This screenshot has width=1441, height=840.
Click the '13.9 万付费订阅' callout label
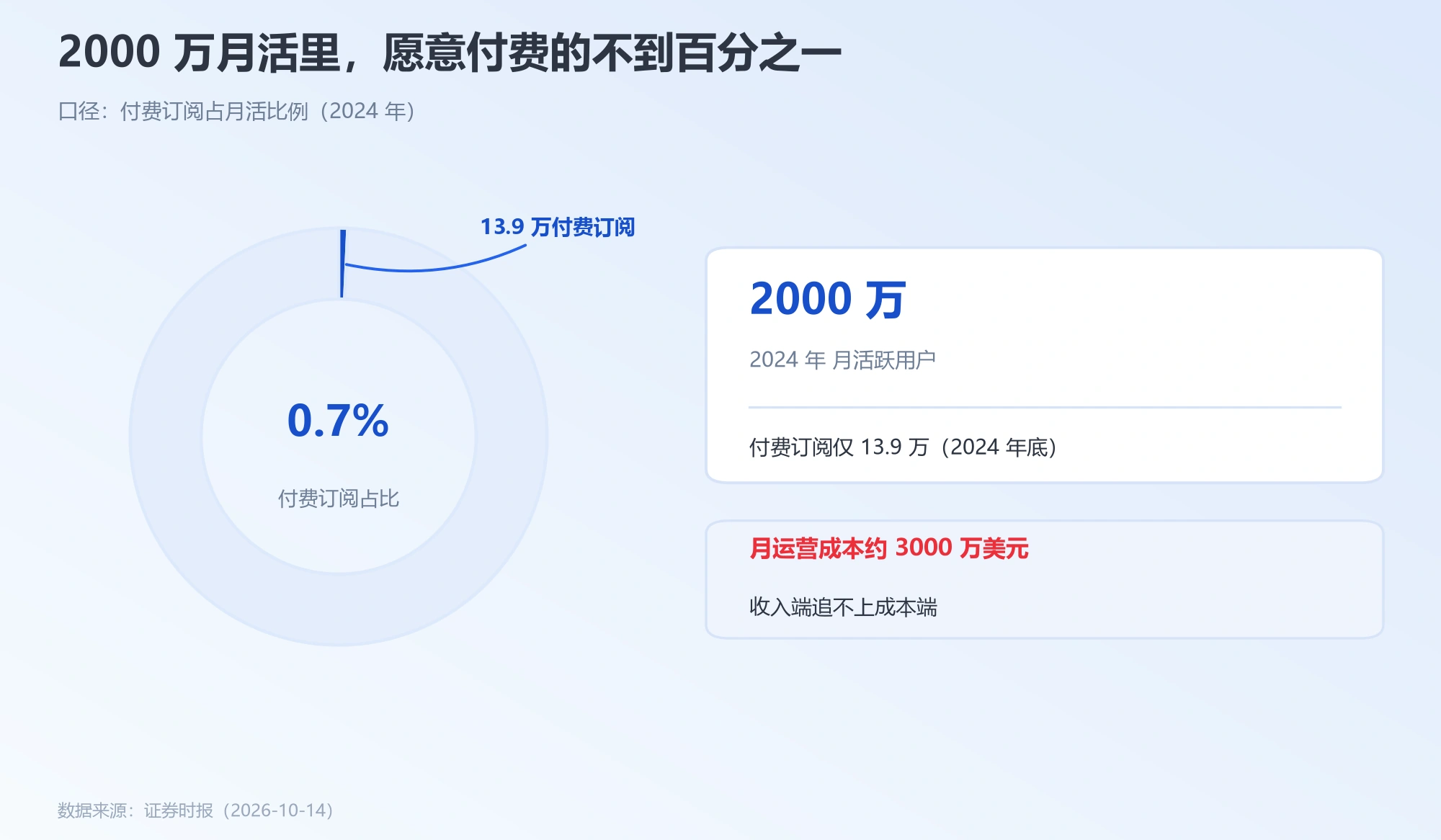pyautogui.click(x=558, y=227)
